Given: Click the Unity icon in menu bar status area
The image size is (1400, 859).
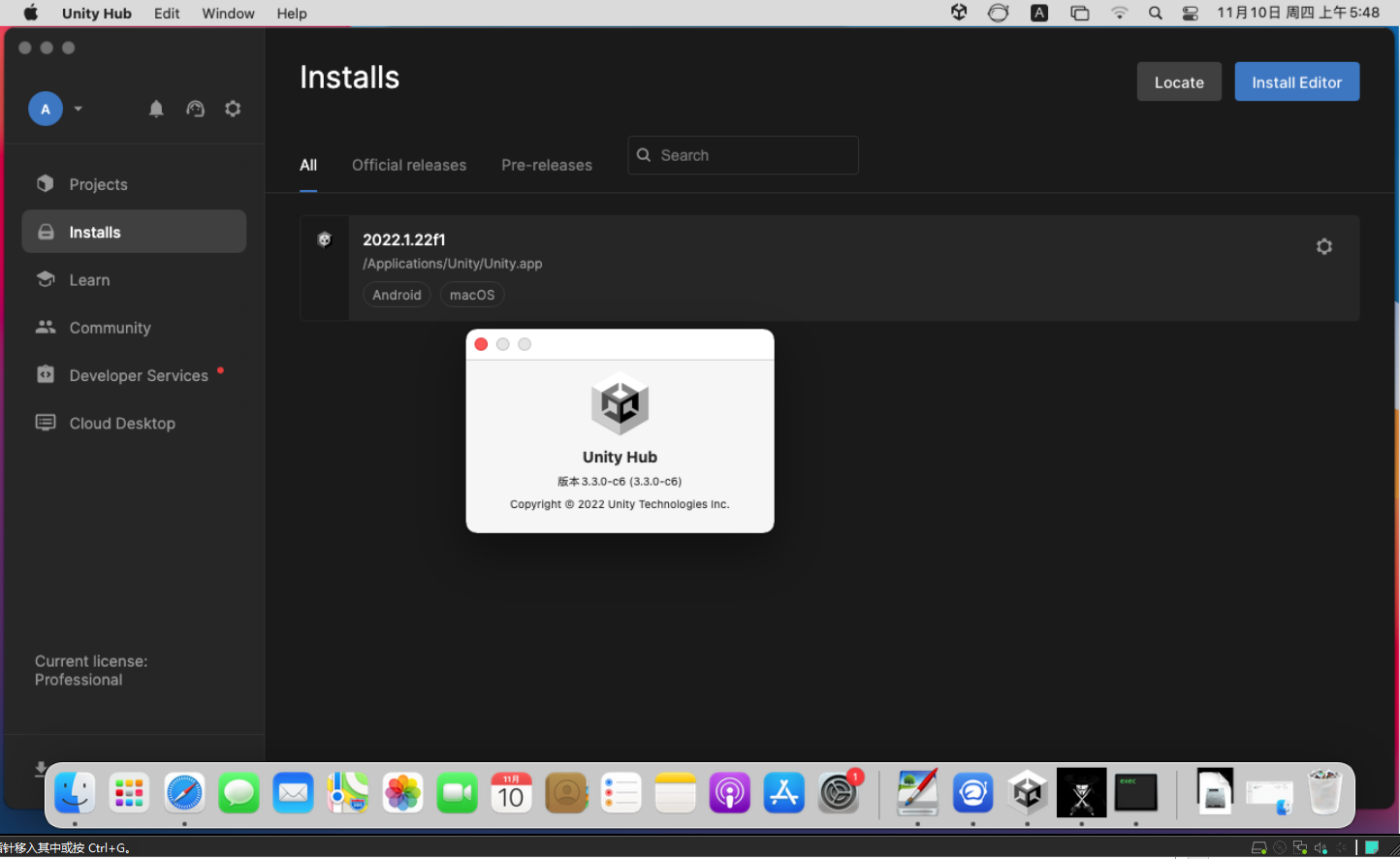Looking at the screenshot, I should (959, 13).
